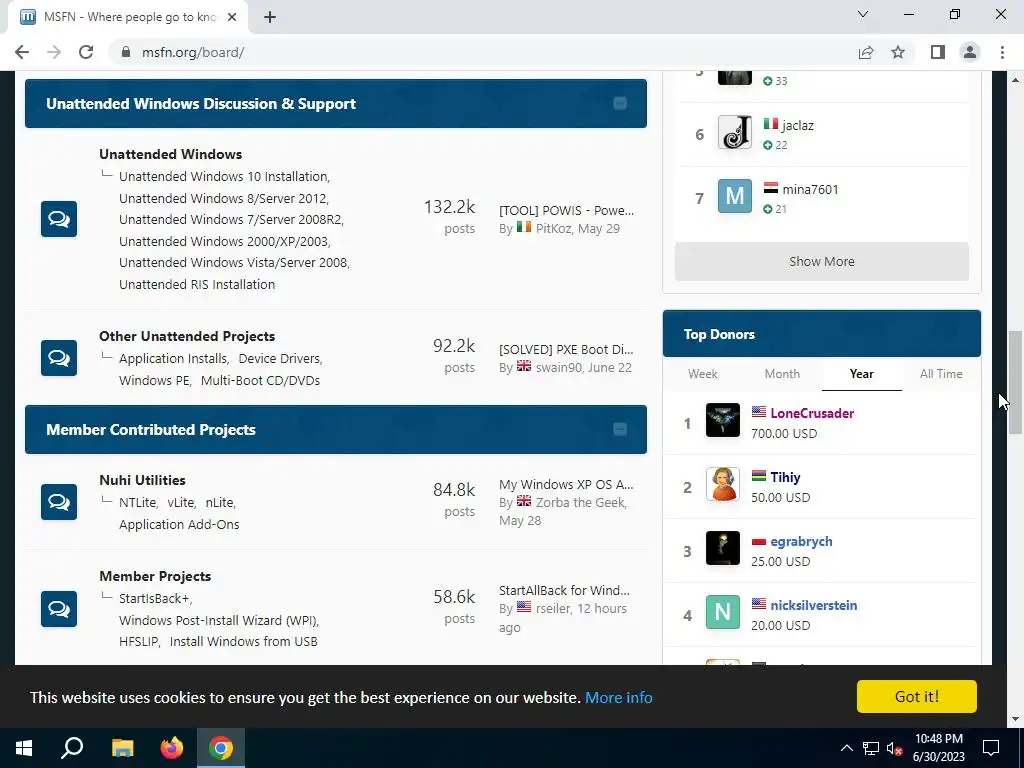1024x768 pixels.
Task: Close the MSFN browser tab
Action: point(232,17)
